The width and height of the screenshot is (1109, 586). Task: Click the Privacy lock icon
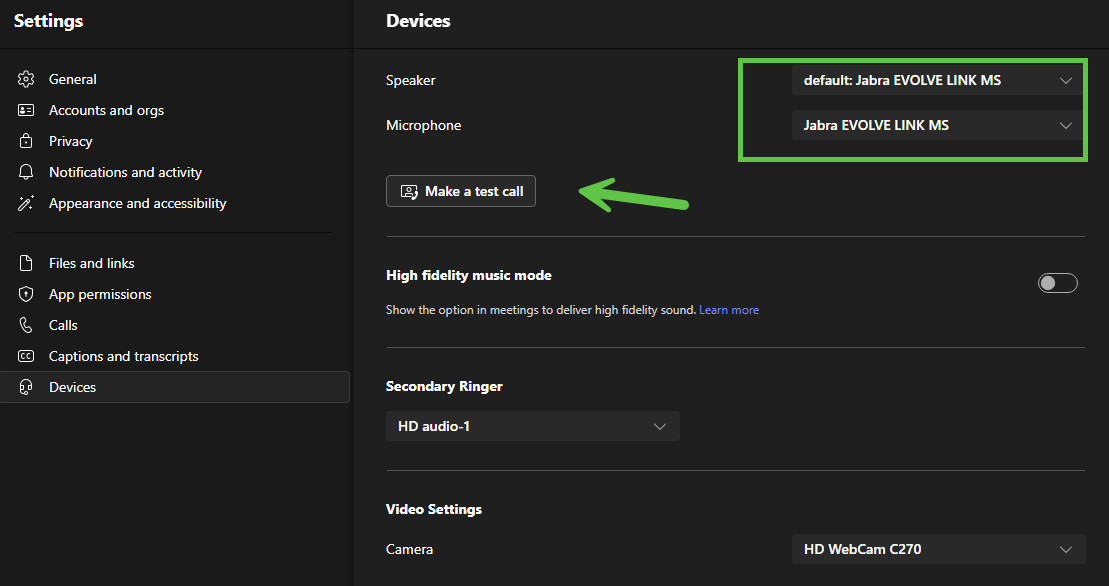27,141
